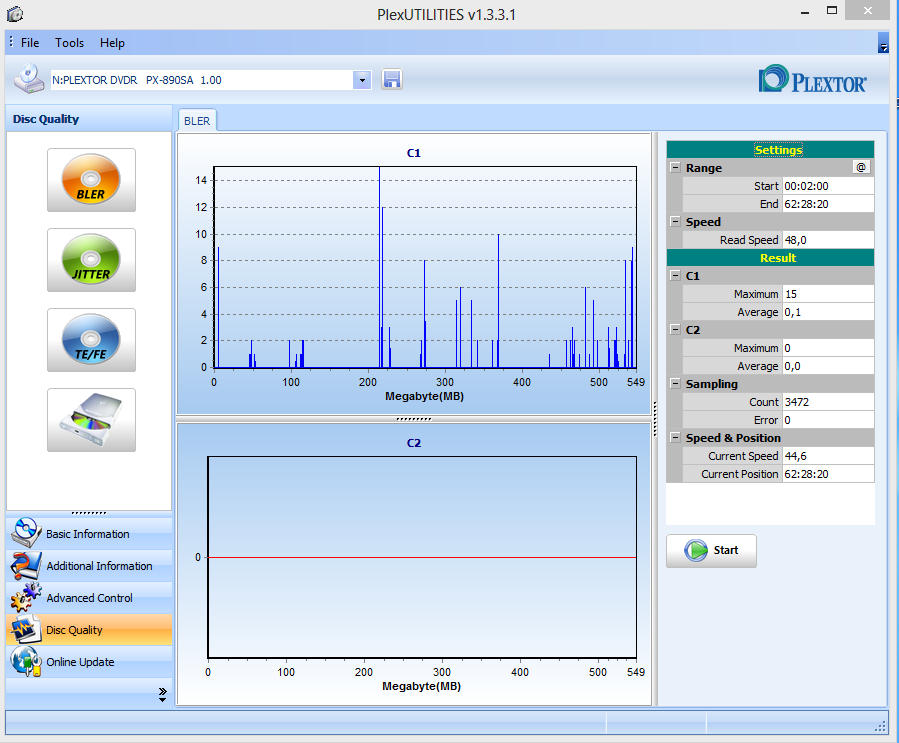Click the C1 Maximum value 15

coord(828,294)
